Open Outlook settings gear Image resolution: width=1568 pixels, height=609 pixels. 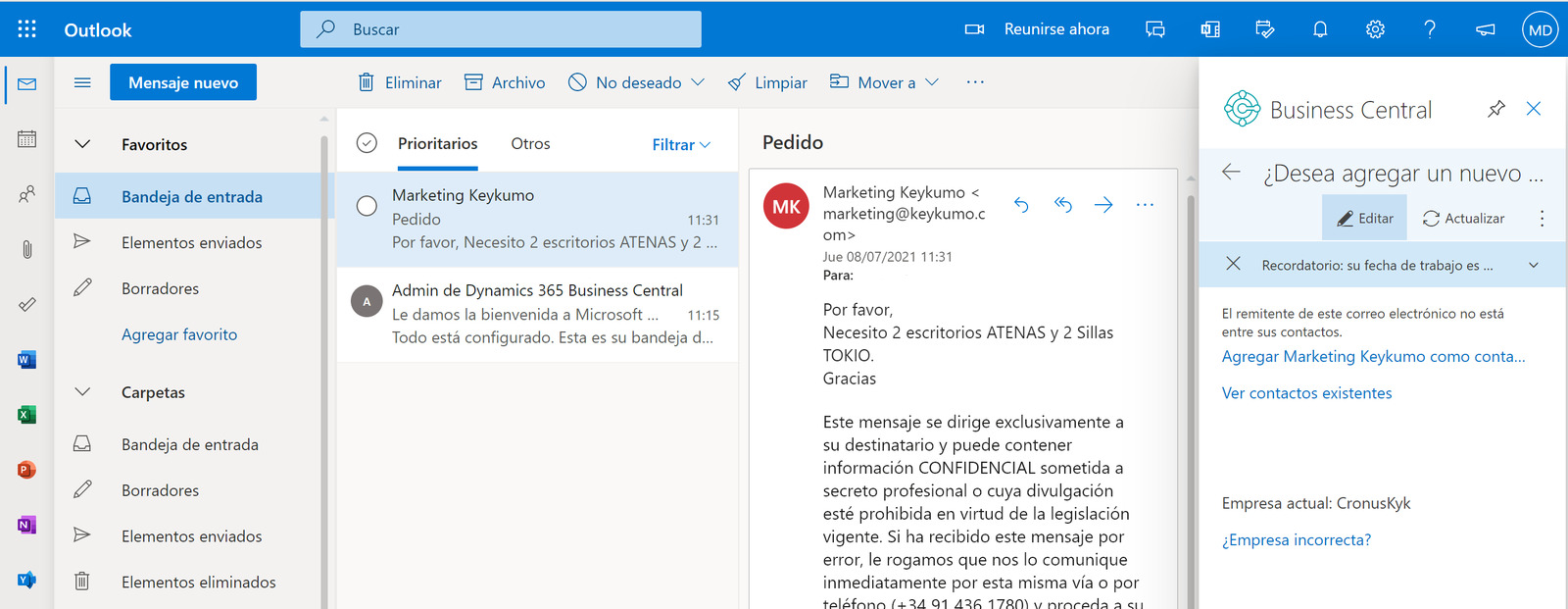point(1375,29)
